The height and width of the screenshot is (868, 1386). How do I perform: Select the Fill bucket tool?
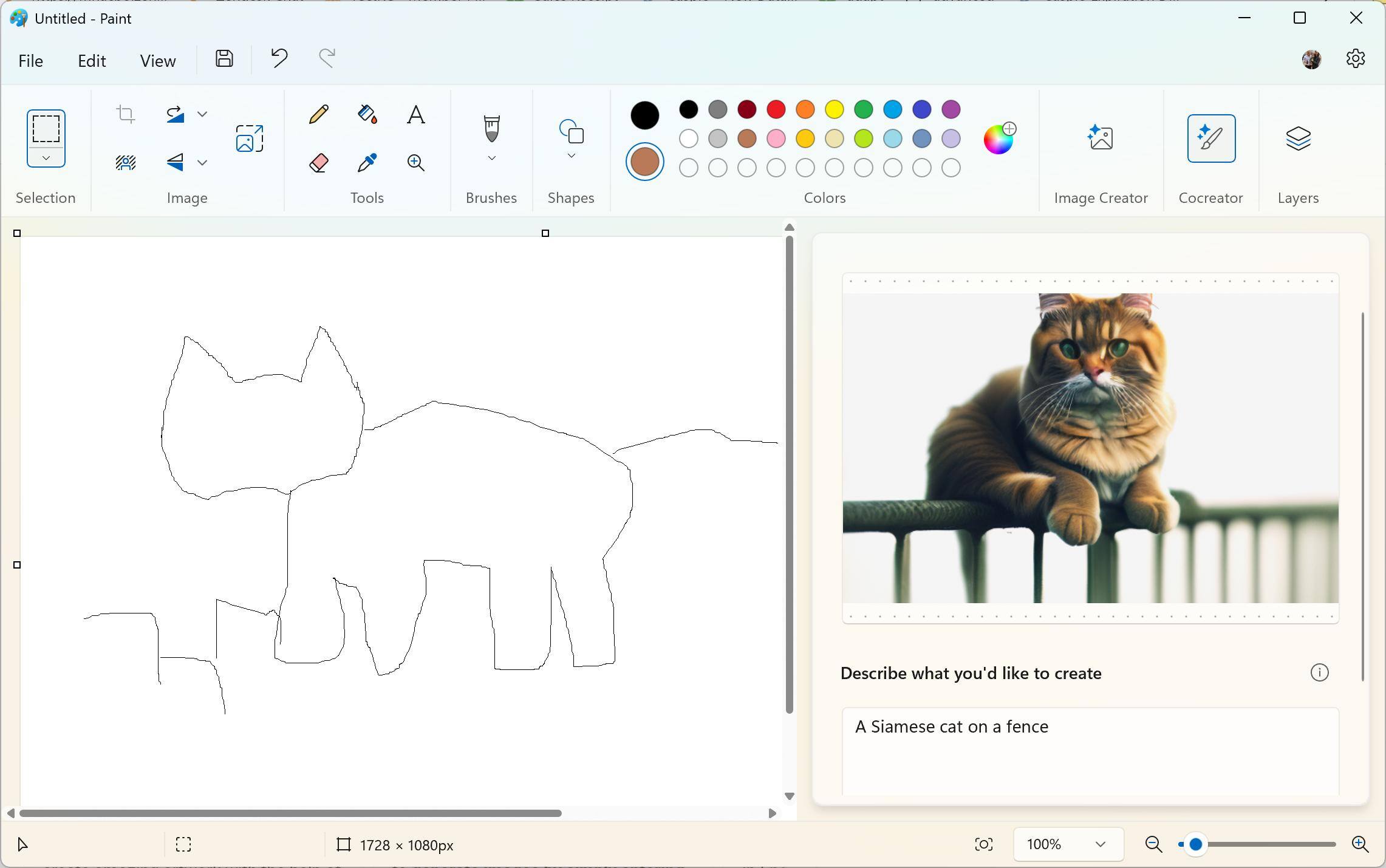(x=367, y=115)
